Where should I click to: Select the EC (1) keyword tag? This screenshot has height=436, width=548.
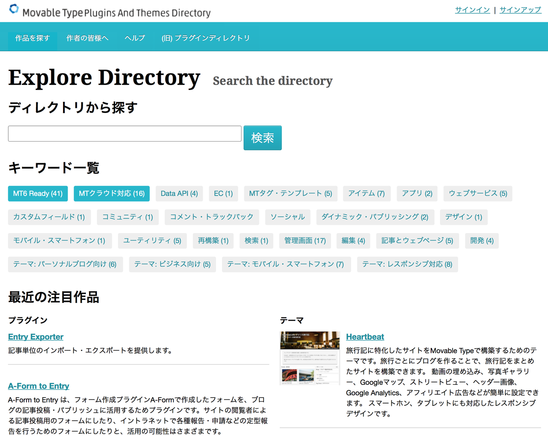223,194
